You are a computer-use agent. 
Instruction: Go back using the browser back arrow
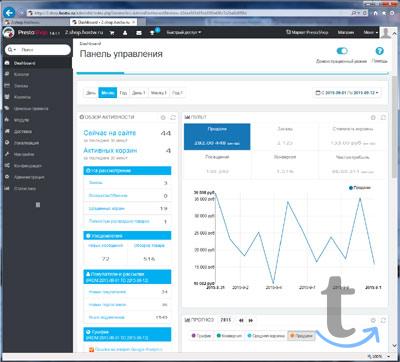[9, 13]
